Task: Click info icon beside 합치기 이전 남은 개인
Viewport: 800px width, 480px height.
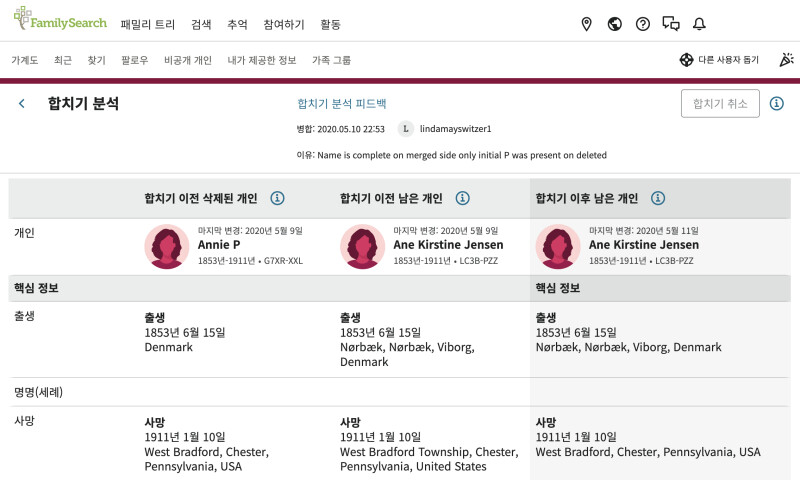Action: click(x=462, y=198)
